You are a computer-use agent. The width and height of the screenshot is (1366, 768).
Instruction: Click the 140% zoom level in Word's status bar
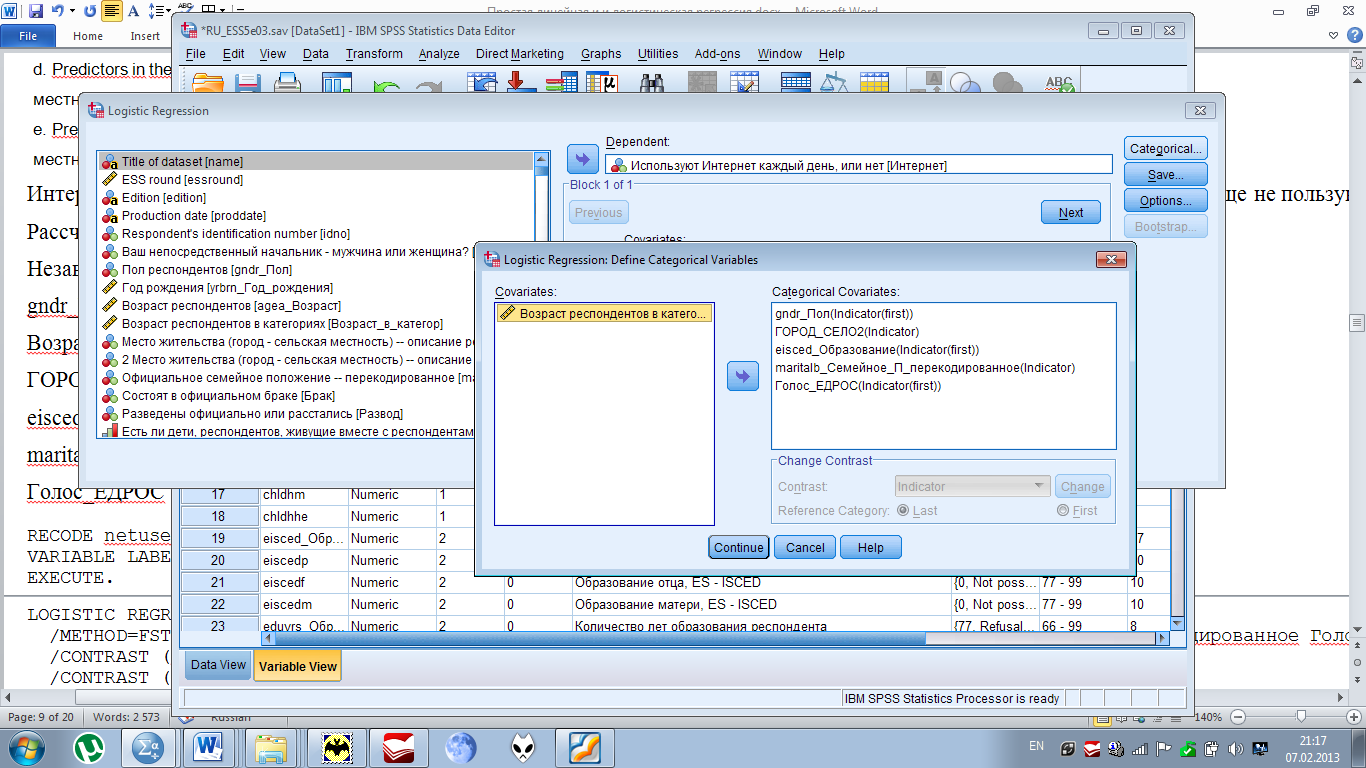coord(1208,717)
